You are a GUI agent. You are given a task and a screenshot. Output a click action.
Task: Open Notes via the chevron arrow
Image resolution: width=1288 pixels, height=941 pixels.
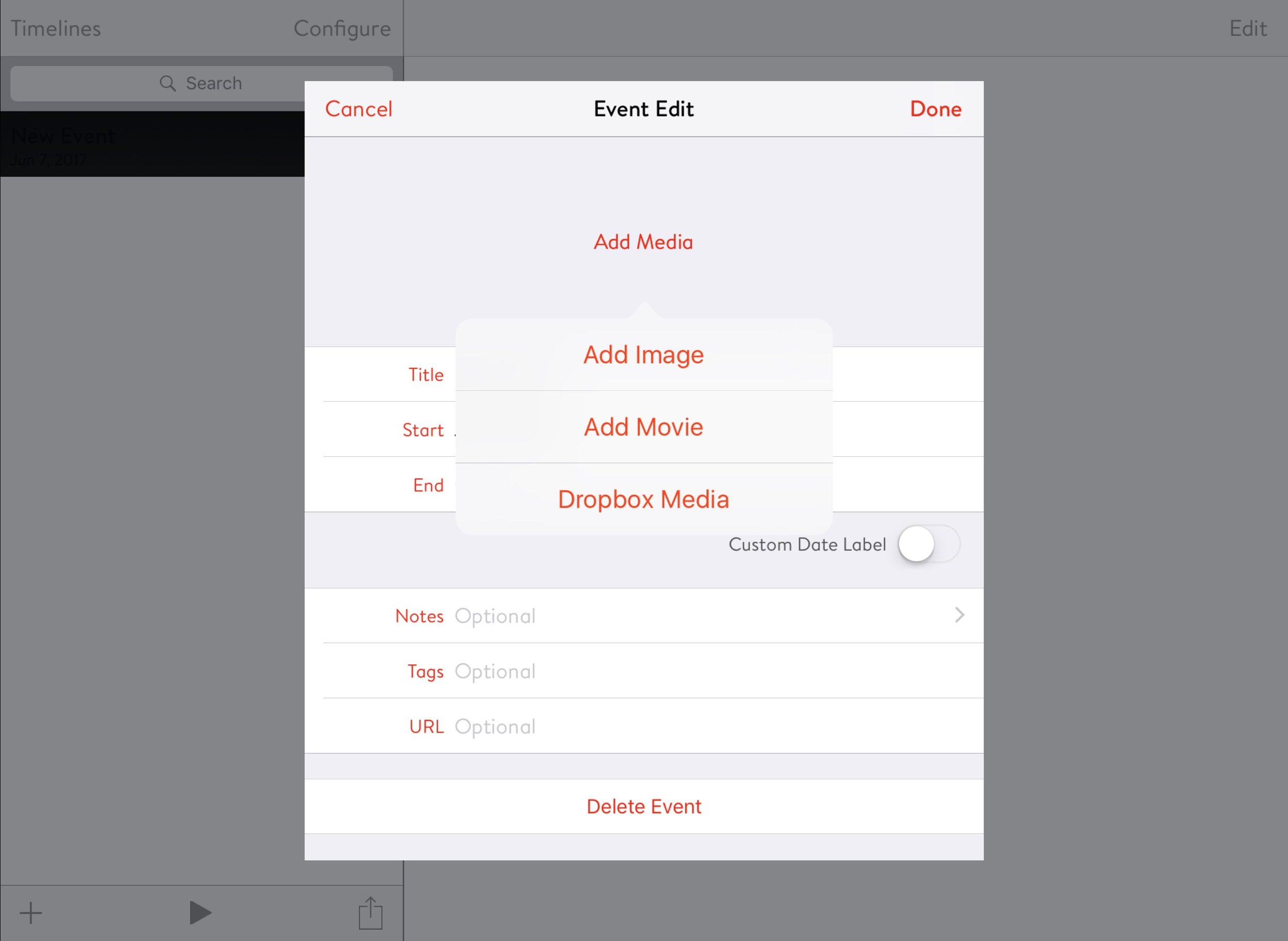[959, 615]
